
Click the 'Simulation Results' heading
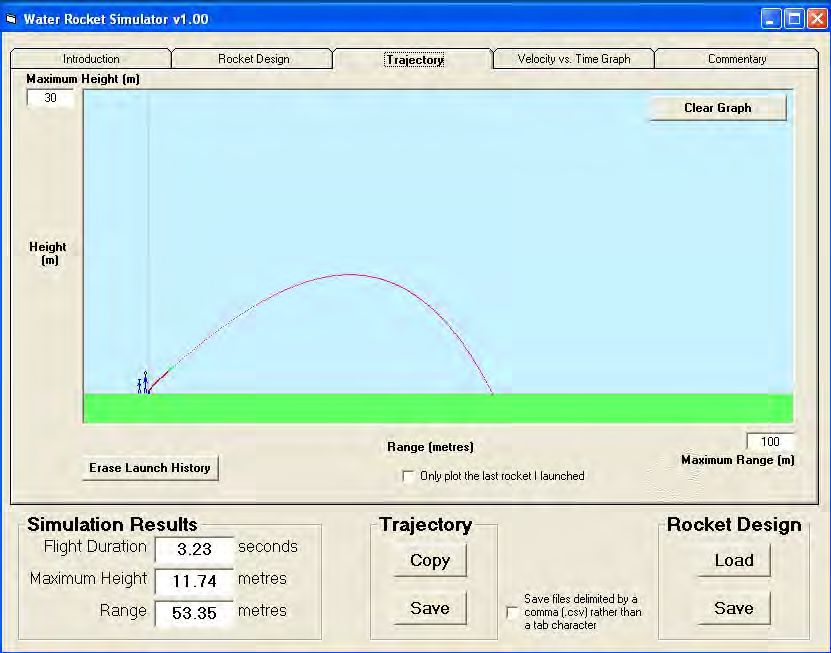click(112, 524)
